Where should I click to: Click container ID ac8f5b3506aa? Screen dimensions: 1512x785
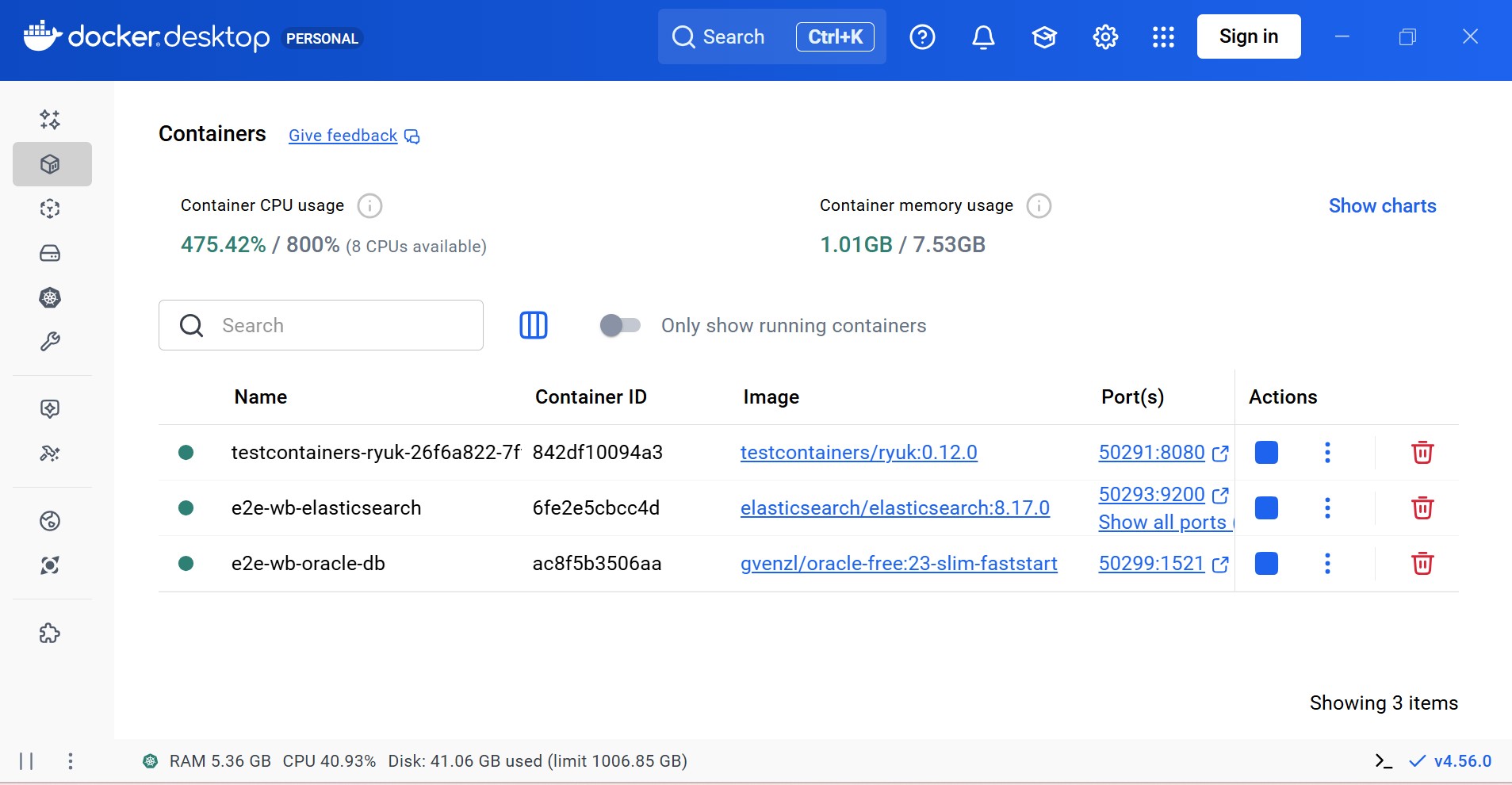[x=597, y=564]
